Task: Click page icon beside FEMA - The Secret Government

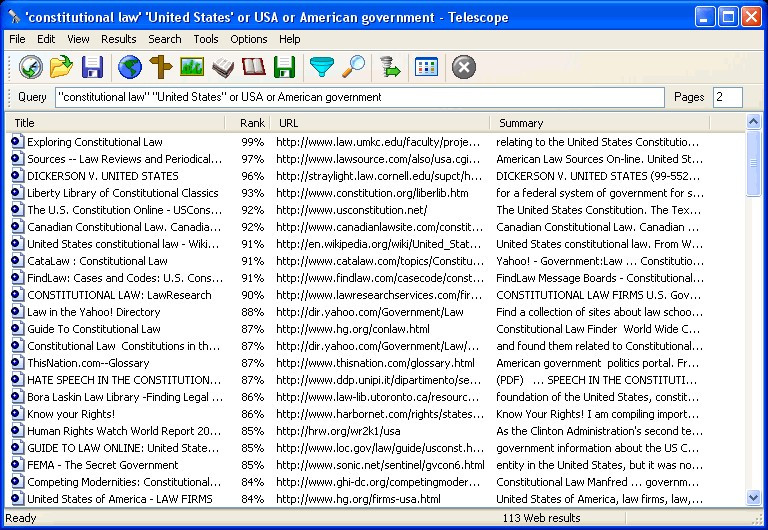Action: [17, 465]
